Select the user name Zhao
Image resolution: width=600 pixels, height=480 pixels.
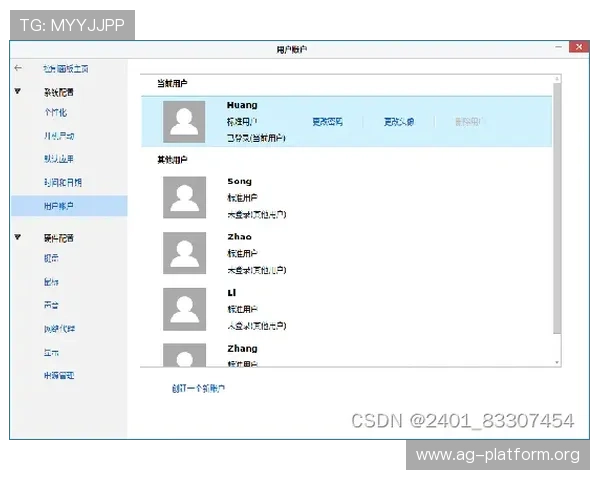(x=240, y=237)
